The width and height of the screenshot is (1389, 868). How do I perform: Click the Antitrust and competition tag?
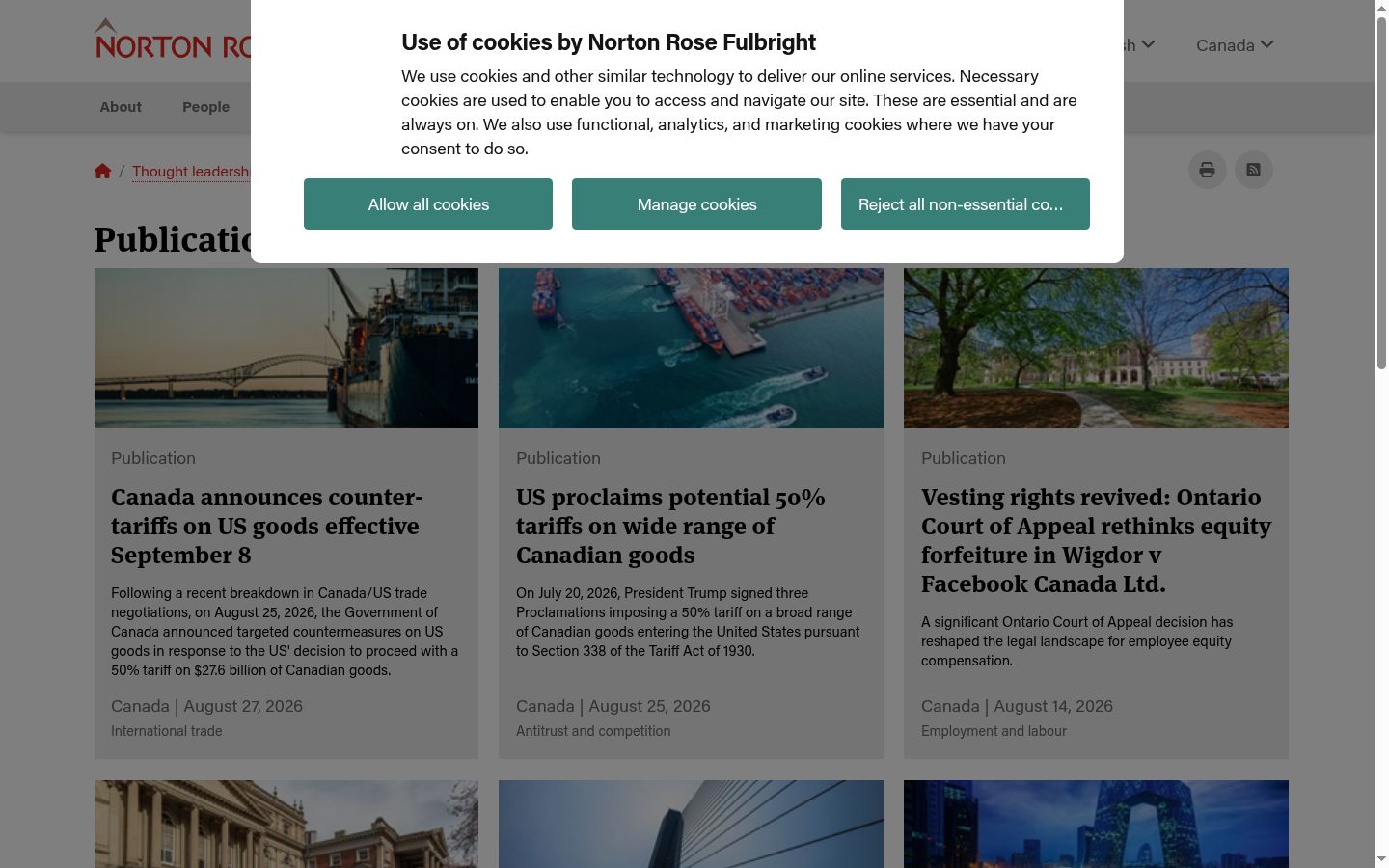pyautogui.click(x=593, y=731)
